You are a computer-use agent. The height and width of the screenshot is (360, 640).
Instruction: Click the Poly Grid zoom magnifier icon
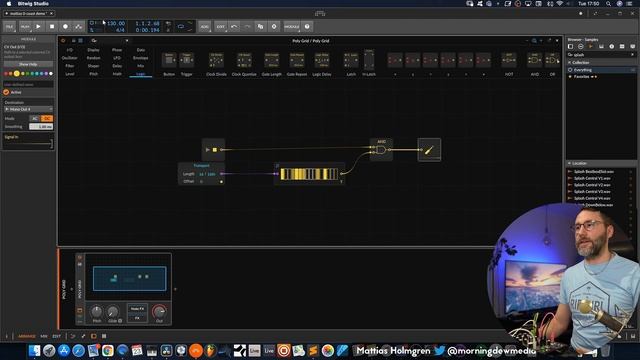(x=534, y=41)
